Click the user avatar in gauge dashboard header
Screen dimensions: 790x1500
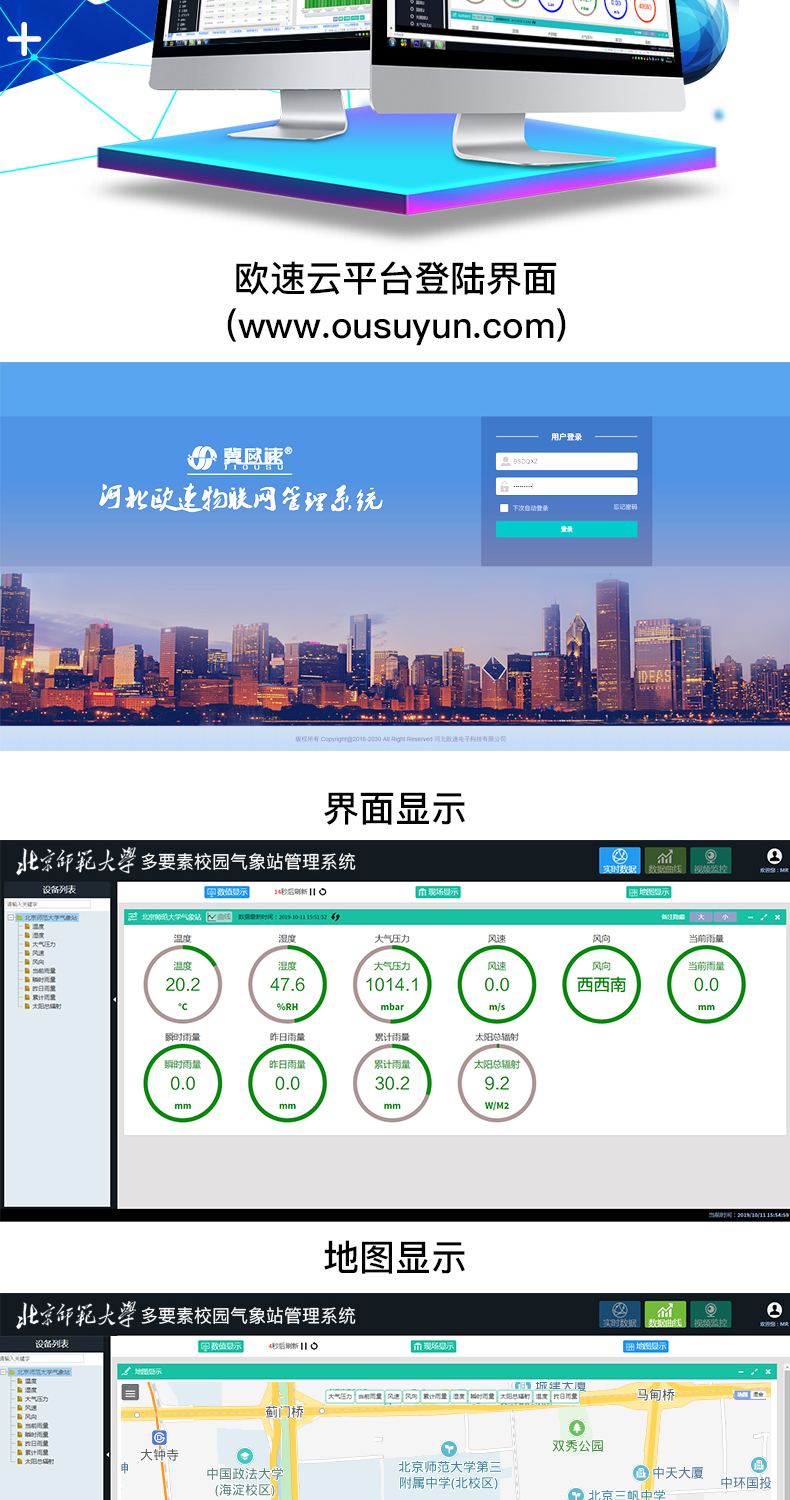tap(774, 857)
